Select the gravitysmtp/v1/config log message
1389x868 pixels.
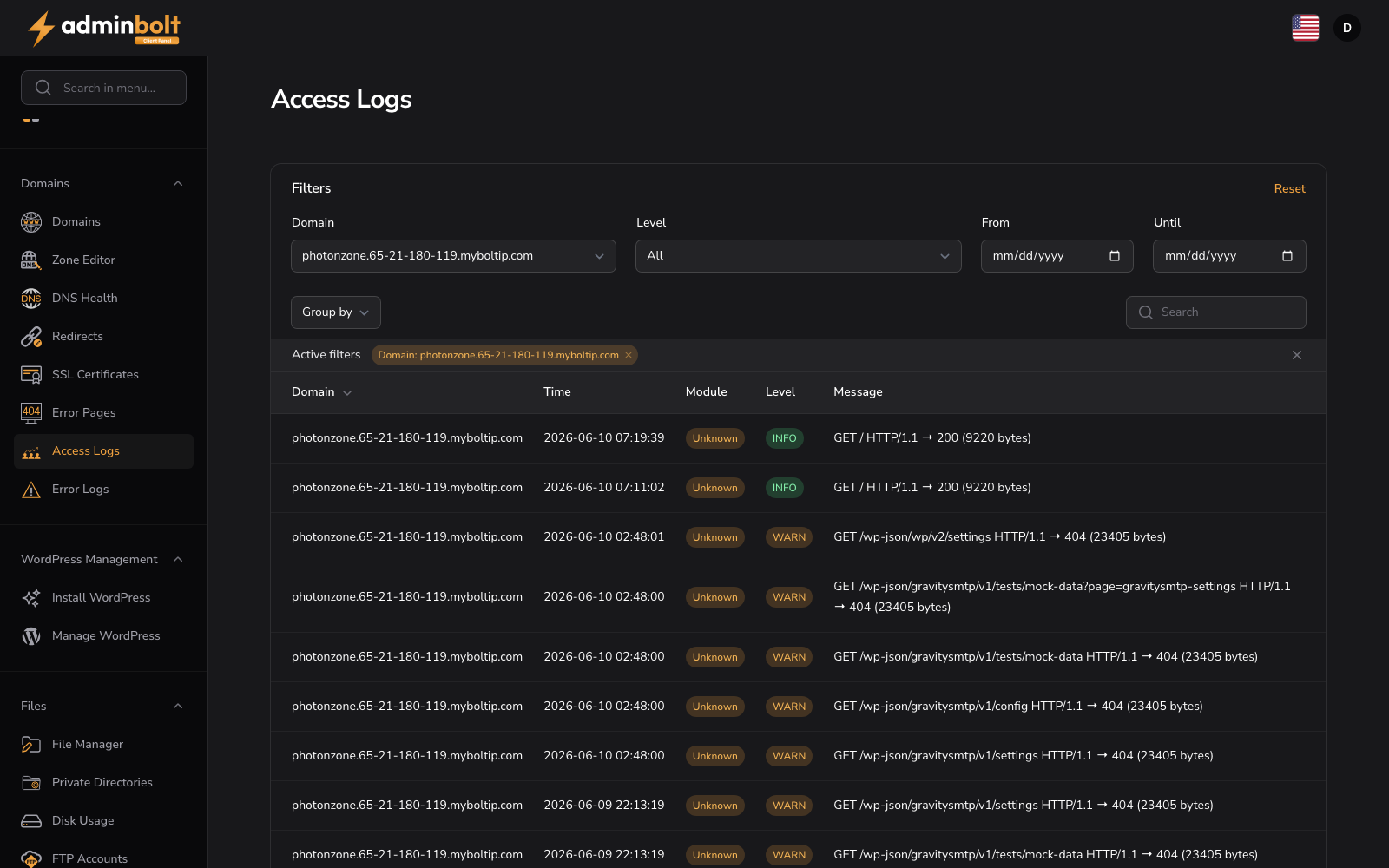click(x=1018, y=707)
